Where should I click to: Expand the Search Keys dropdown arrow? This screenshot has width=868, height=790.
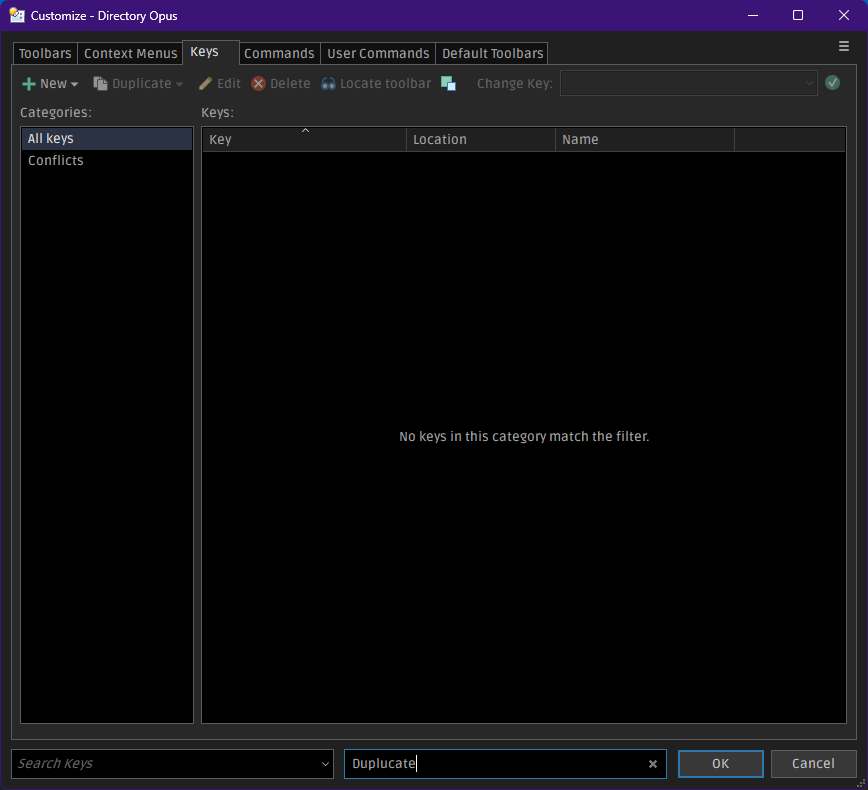click(326, 764)
